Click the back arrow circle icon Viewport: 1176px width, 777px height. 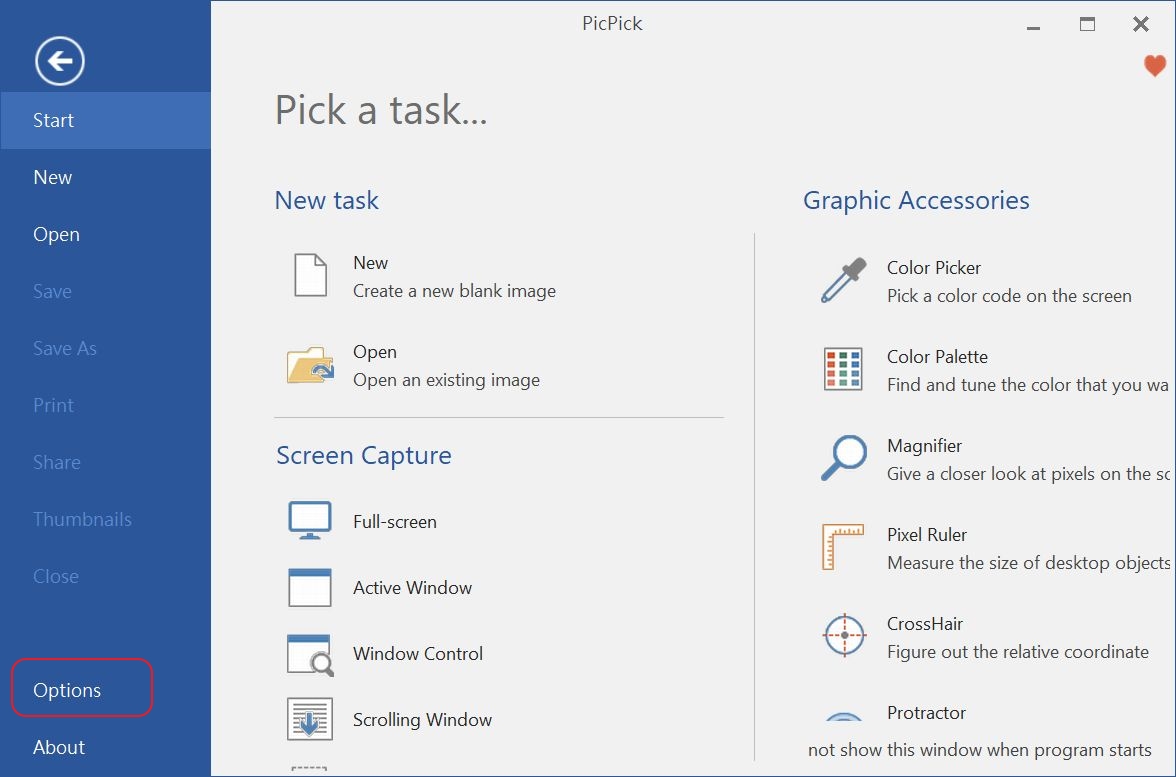click(x=59, y=61)
